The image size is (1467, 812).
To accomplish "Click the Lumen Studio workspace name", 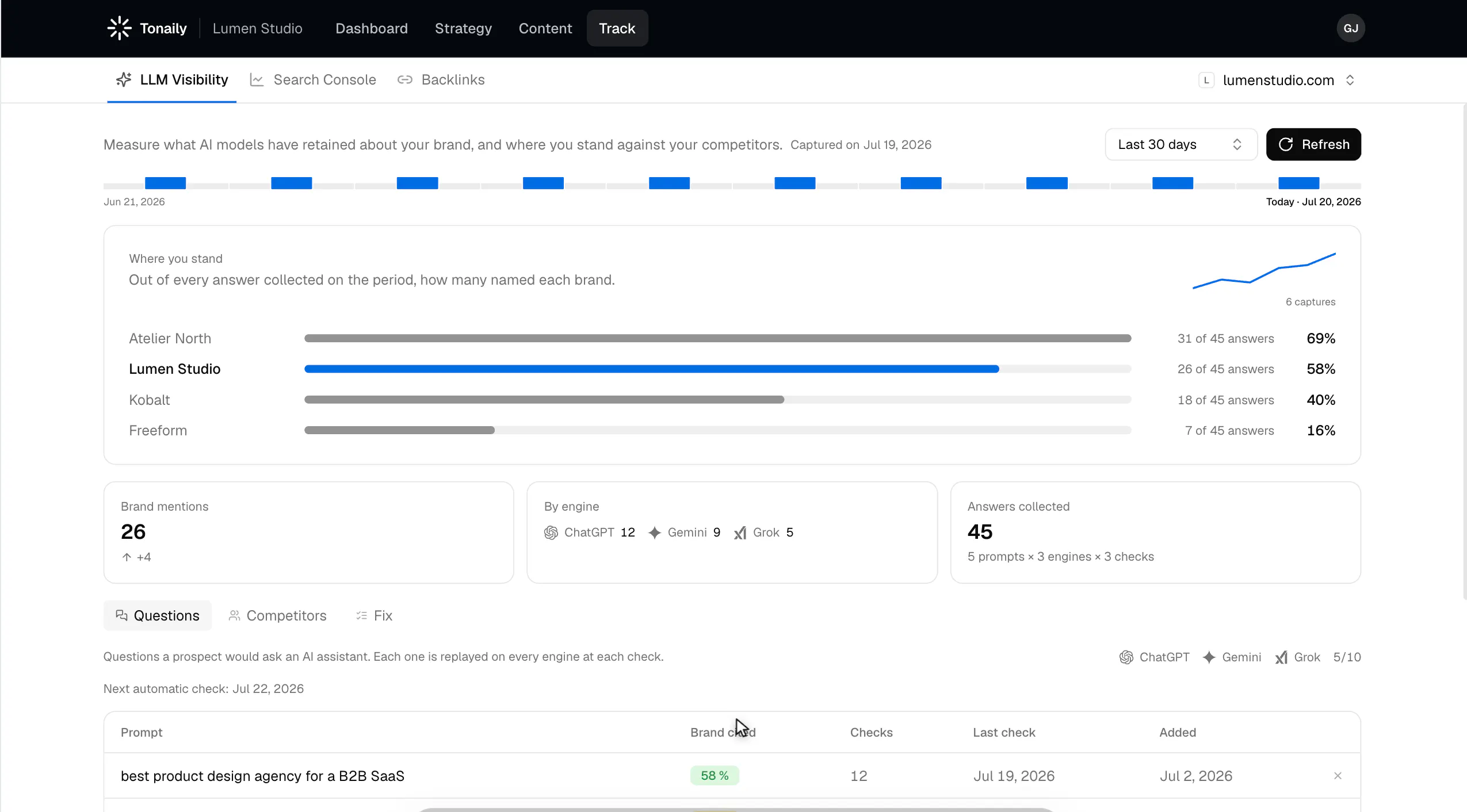I will (x=257, y=28).
